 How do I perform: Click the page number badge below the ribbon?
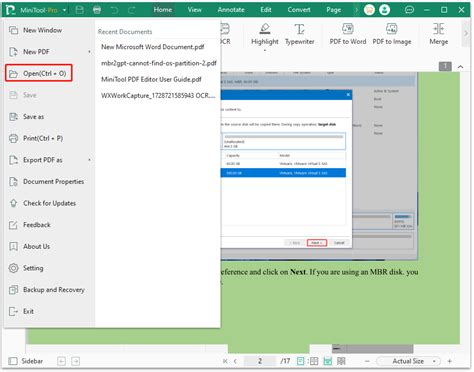coord(445,66)
